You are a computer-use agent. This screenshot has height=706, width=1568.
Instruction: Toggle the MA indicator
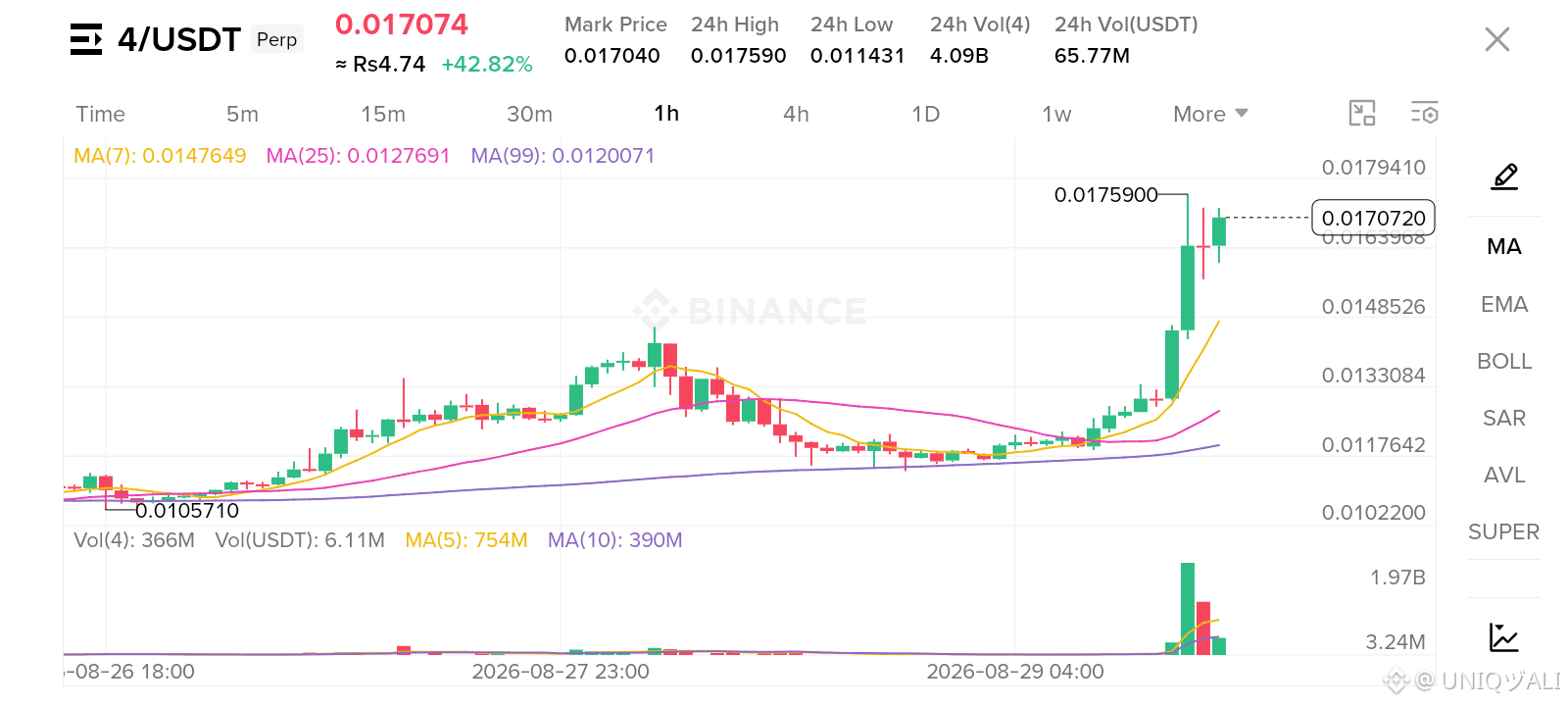pyautogui.click(x=1503, y=246)
